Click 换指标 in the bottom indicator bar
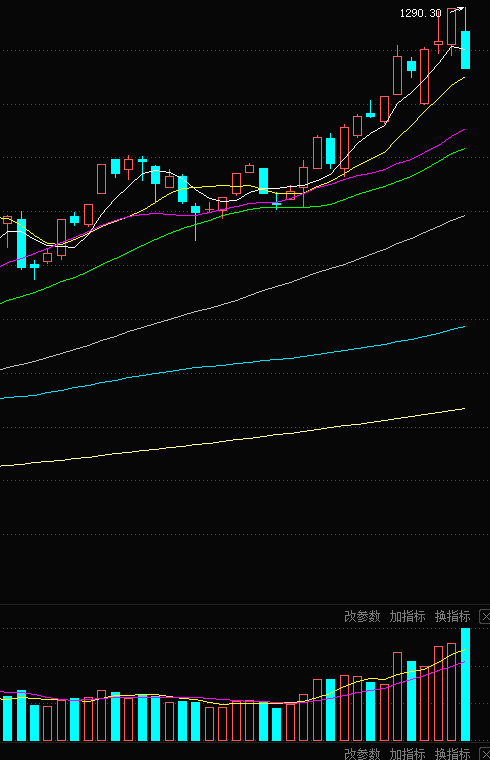The image size is (490, 760). pos(452,754)
